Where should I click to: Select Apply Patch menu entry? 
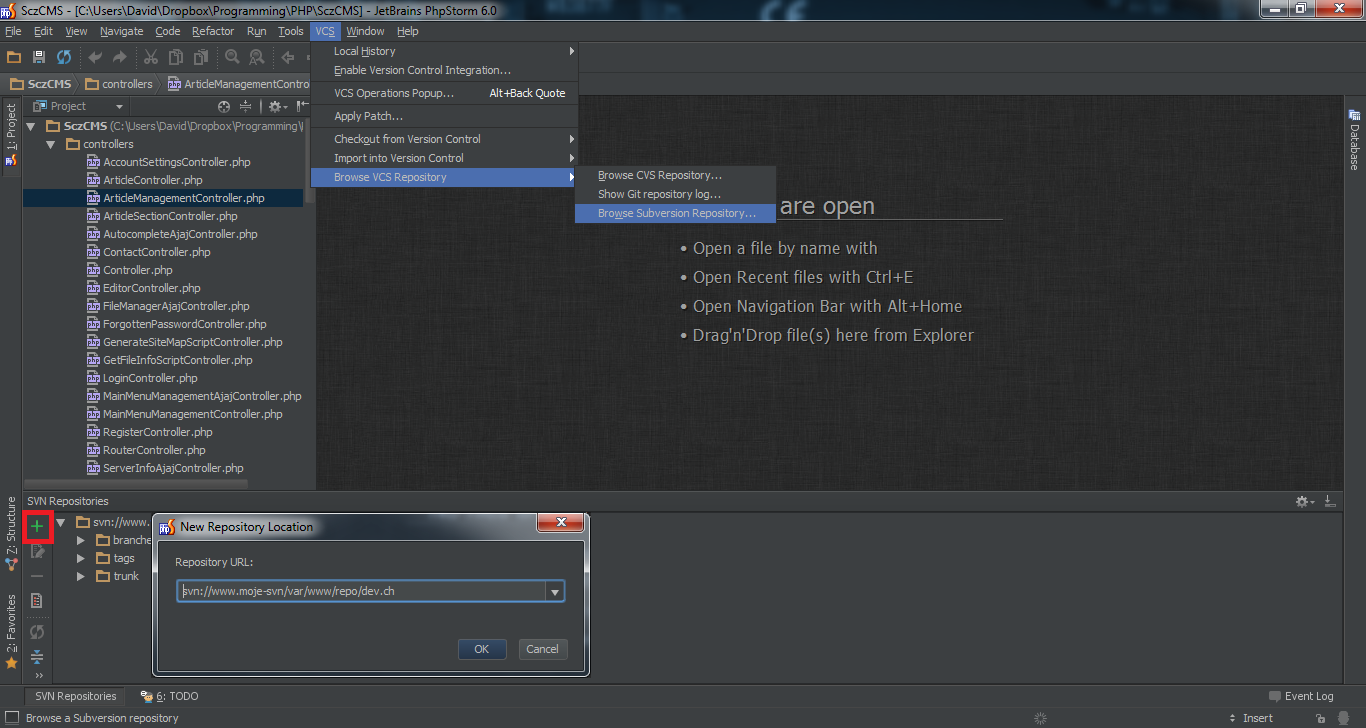point(445,116)
